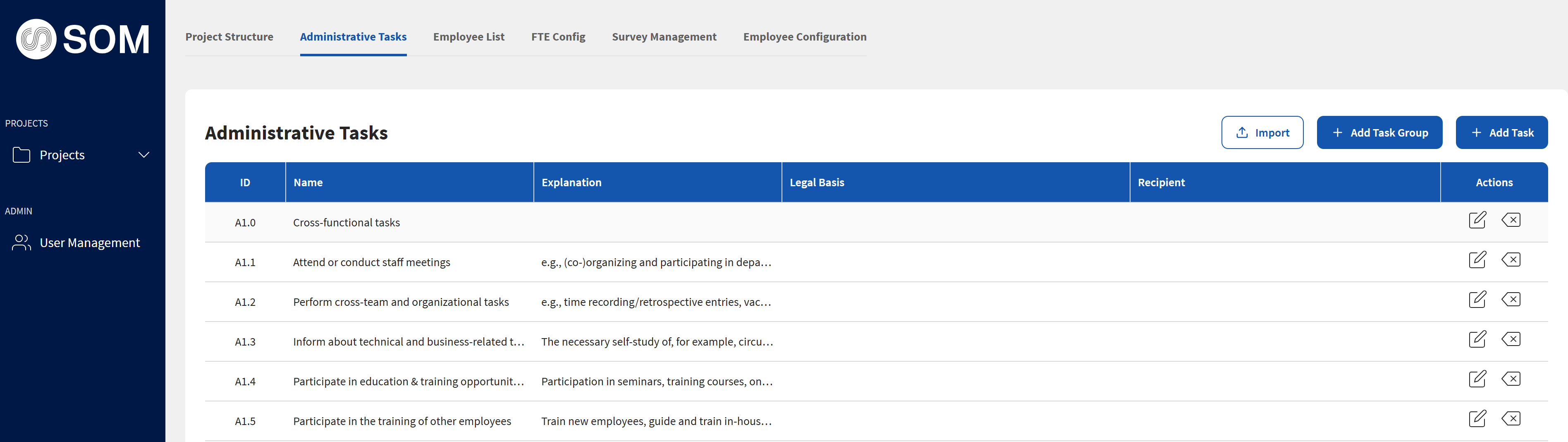
Task: Click the edit icon for task A1.0
Action: pos(1477,220)
